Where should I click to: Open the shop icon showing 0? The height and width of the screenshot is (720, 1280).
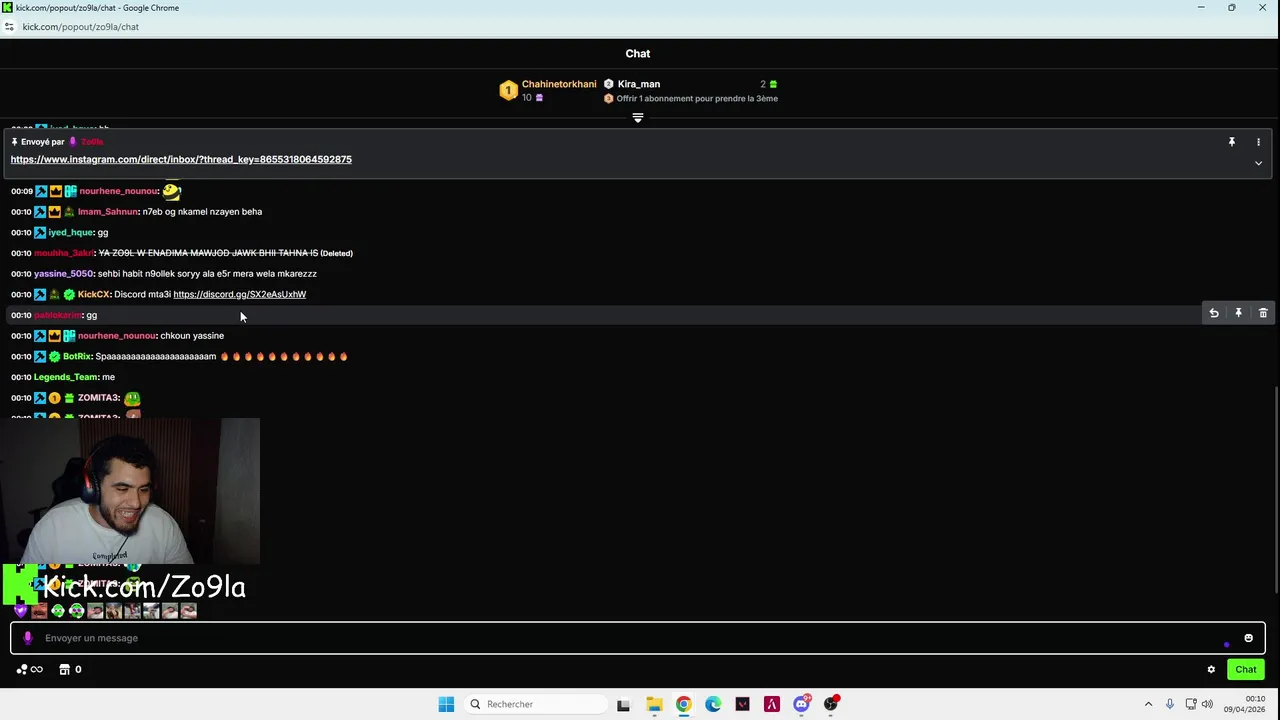click(x=70, y=670)
